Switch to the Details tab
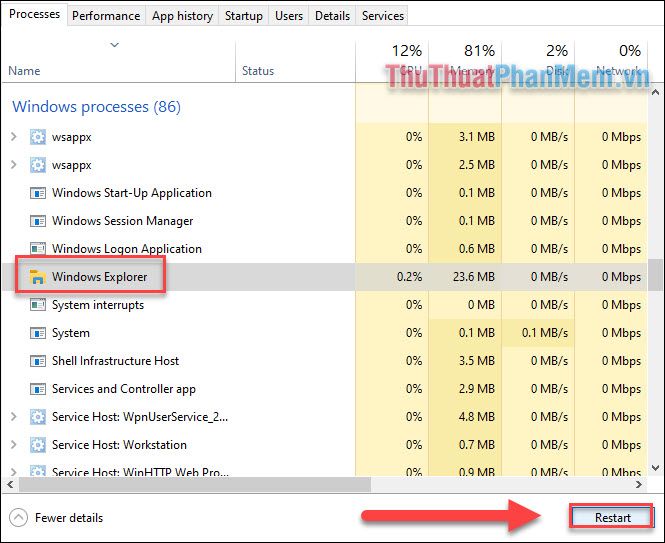Viewport: 665px width, 543px height. [x=332, y=16]
